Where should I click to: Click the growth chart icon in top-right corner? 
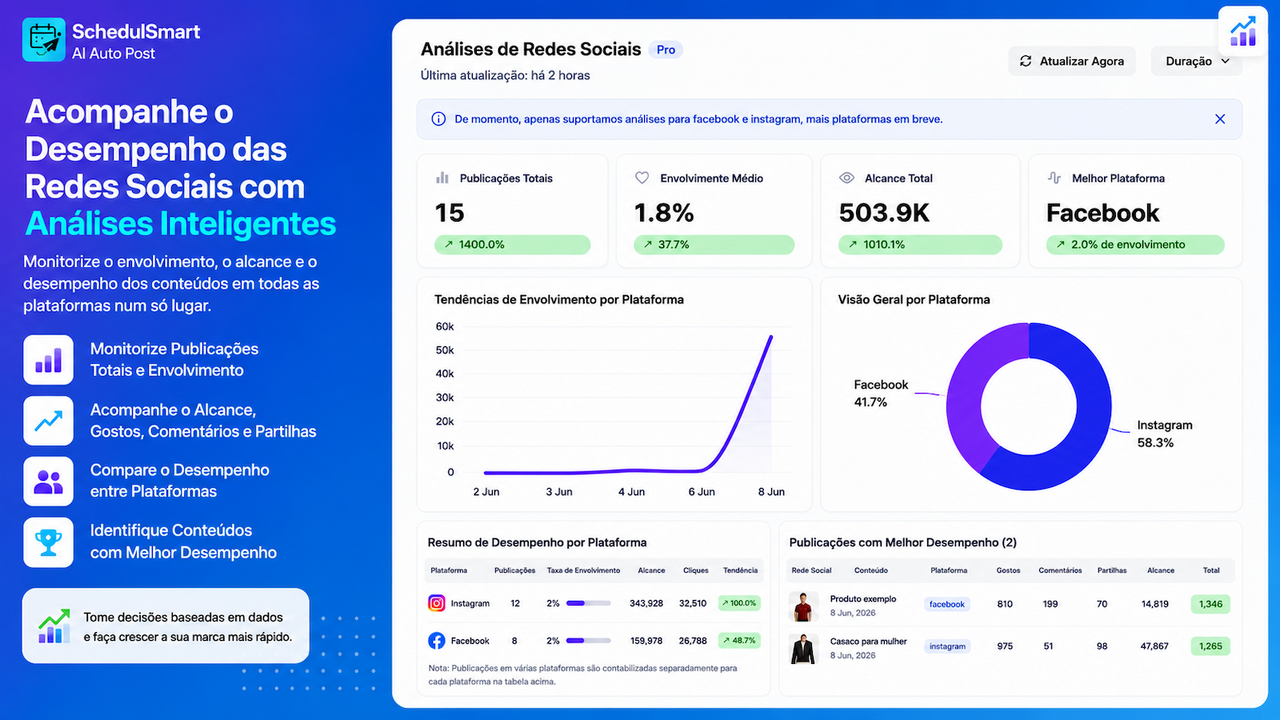[1243, 32]
